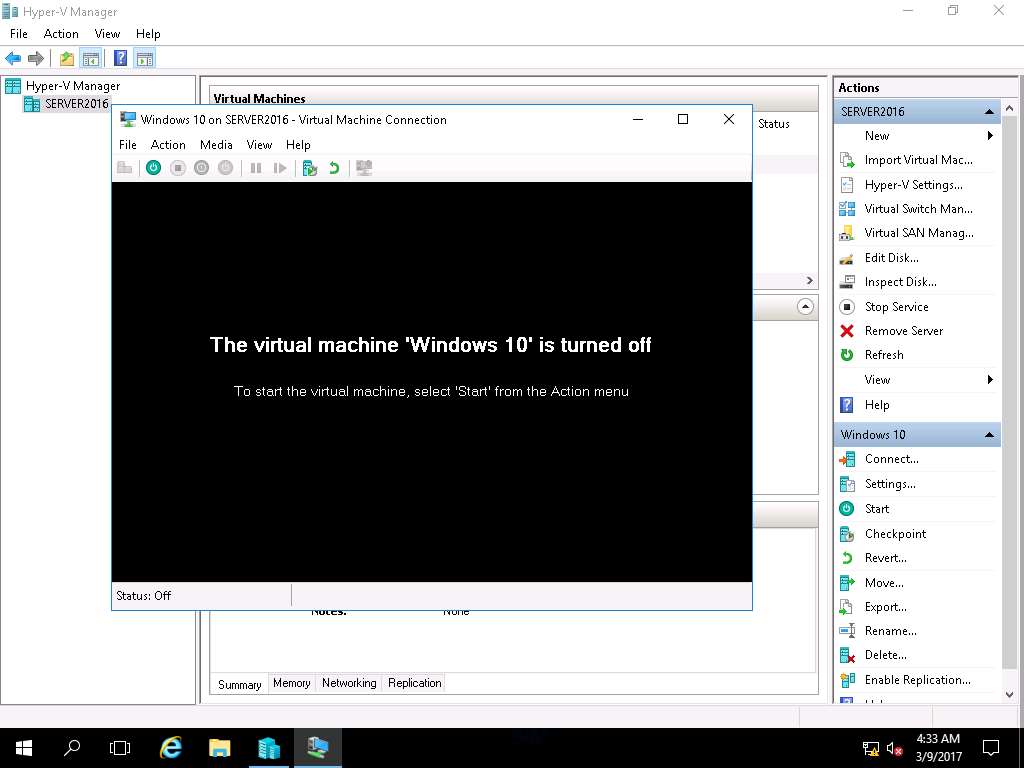Open Windows Start button on taskbar

pyautogui.click(x=24, y=748)
